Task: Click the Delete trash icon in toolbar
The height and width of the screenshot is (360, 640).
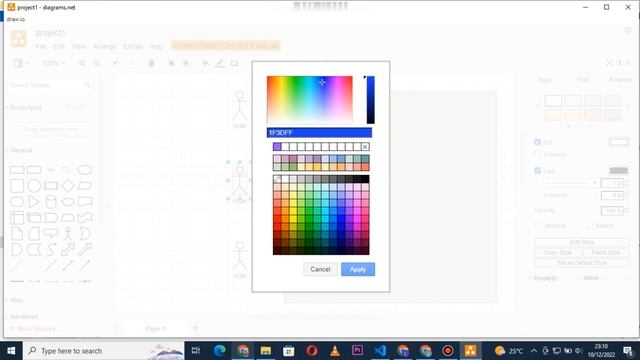Action: point(151,63)
